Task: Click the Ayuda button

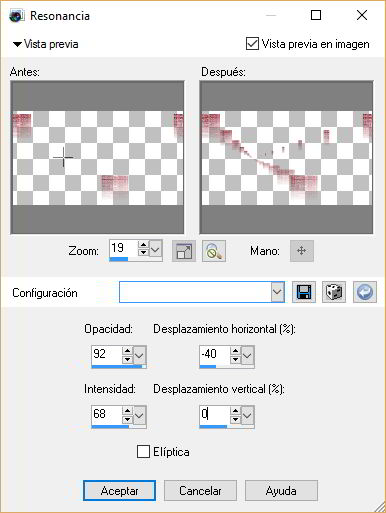Action: (x=281, y=490)
